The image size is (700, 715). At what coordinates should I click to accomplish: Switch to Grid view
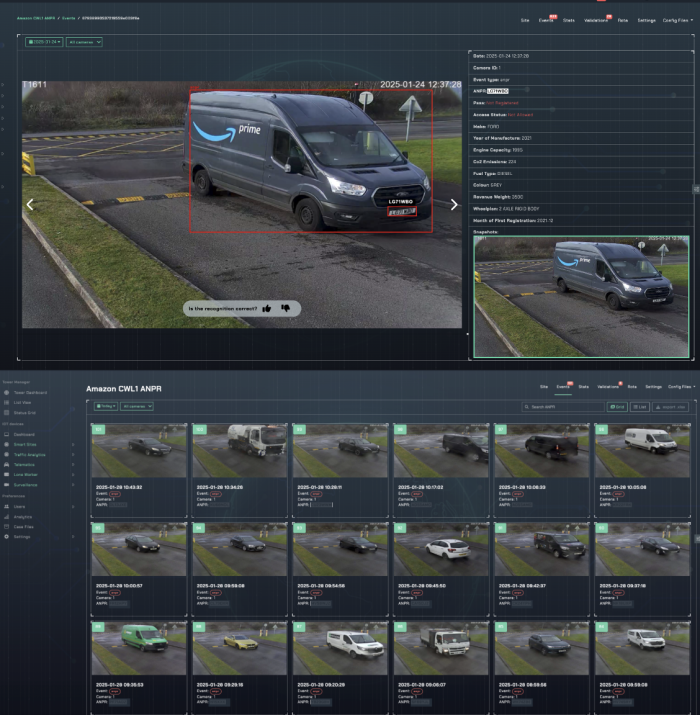click(617, 407)
